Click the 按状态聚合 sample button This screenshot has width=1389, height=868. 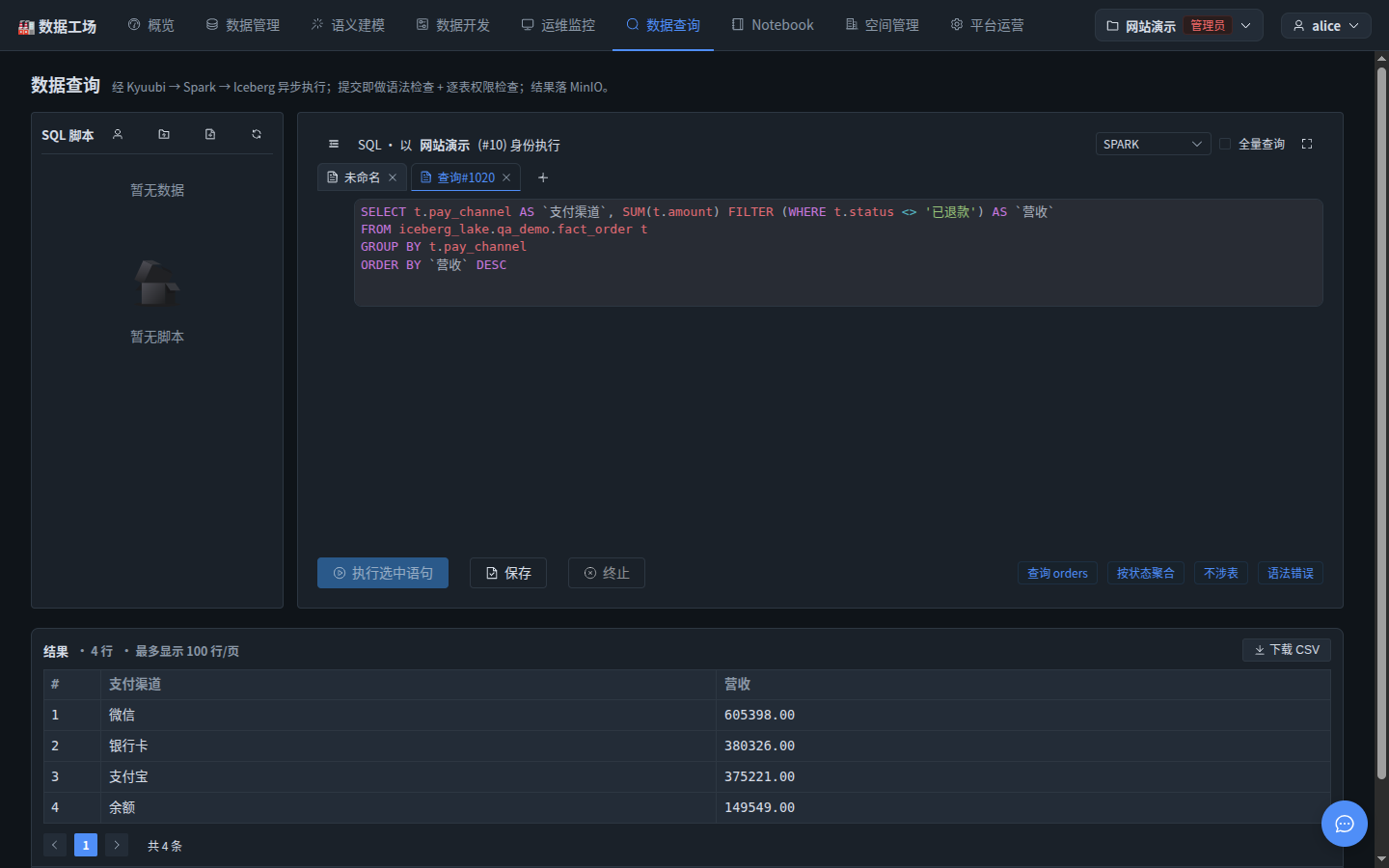pyautogui.click(x=1146, y=573)
